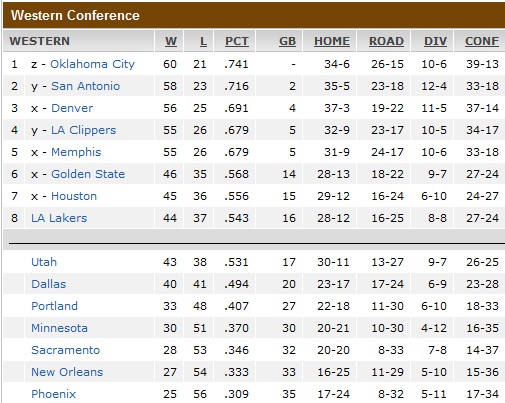
Task: Sort standings by W column header
Action: pyautogui.click(x=171, y=41)
